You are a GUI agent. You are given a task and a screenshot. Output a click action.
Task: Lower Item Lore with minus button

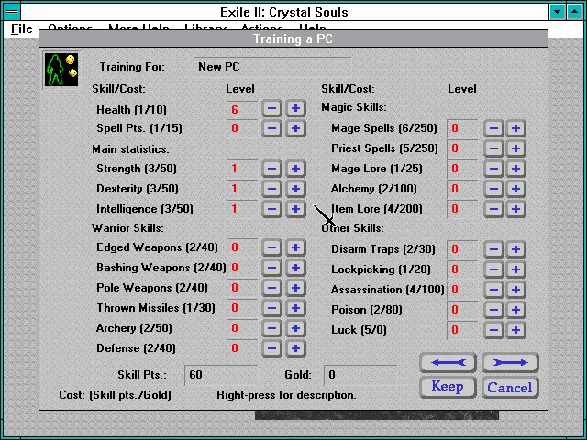click(x=493, y=209)
